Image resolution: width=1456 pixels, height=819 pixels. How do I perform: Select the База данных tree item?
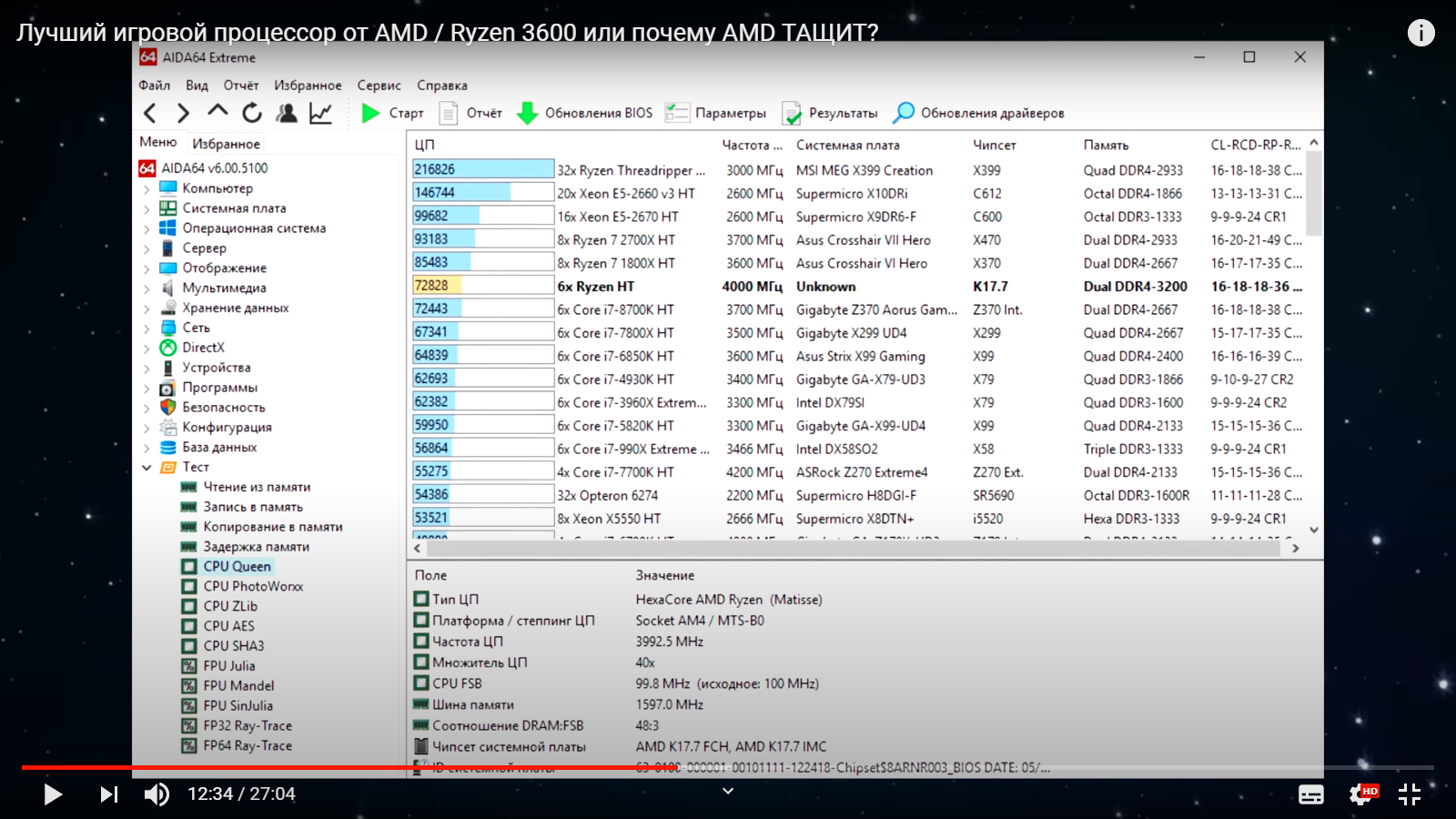[x=208, y=448]
